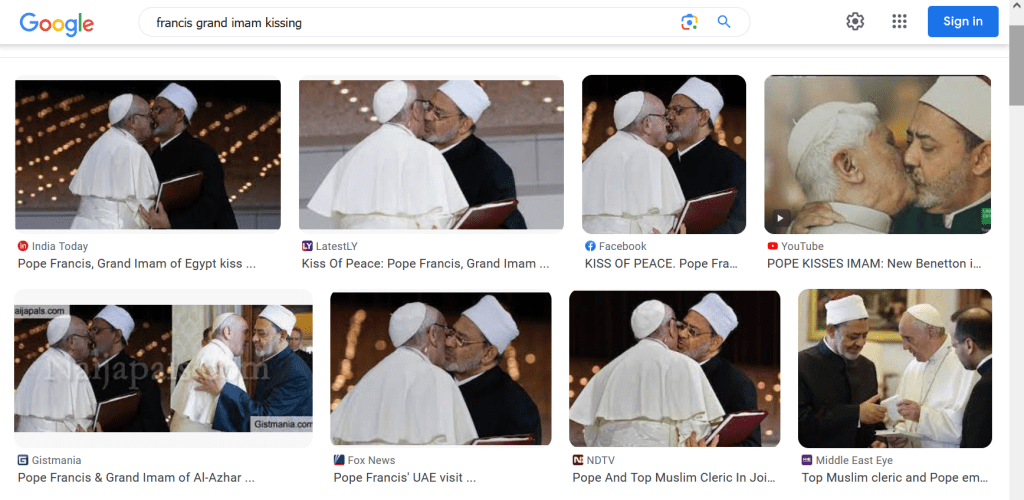The height and width of the screenshot is (500, 1024).
Task: Open the LatestLY Kiss Of Peace link
Action: (x=425, y=264)
